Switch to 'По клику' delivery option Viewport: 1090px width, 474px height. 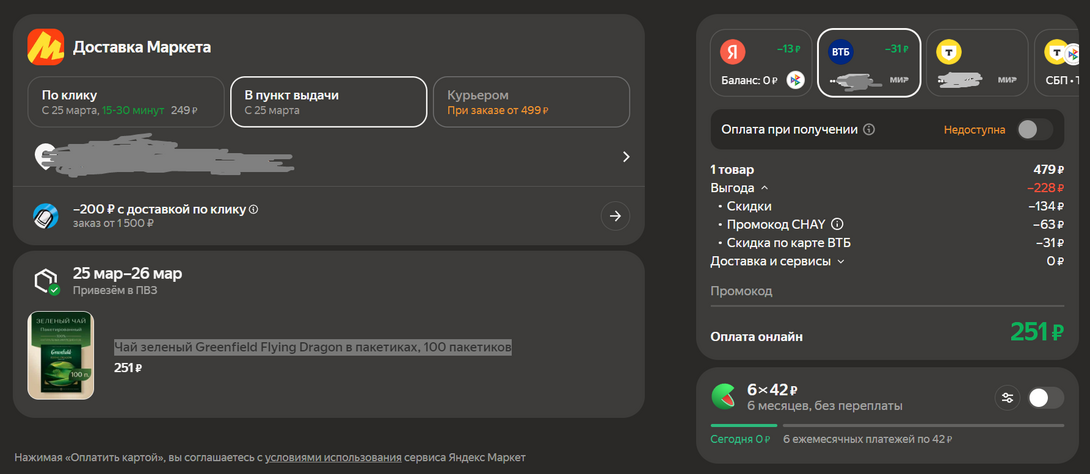(125, 102)
